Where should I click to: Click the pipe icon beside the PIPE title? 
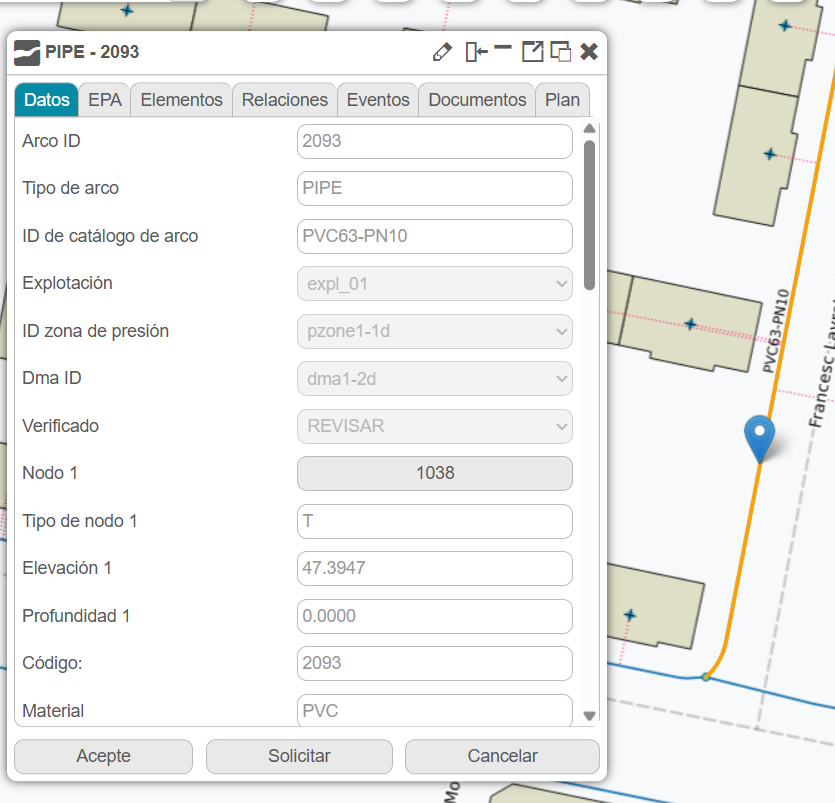(27, 52)
